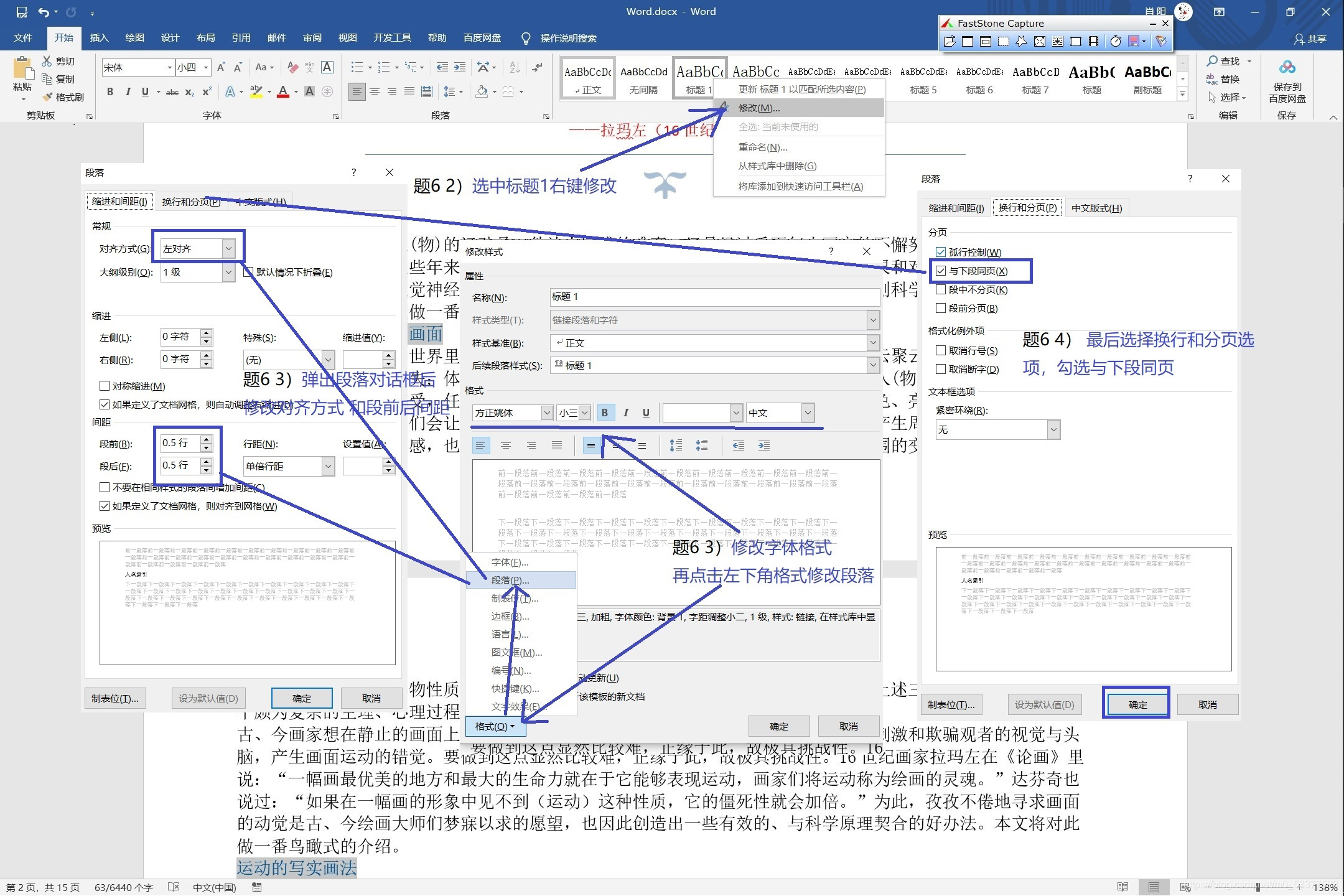Click the line spacing icon in ribbon
This screenshot has height=896, width=1344.
coord(449,91)
